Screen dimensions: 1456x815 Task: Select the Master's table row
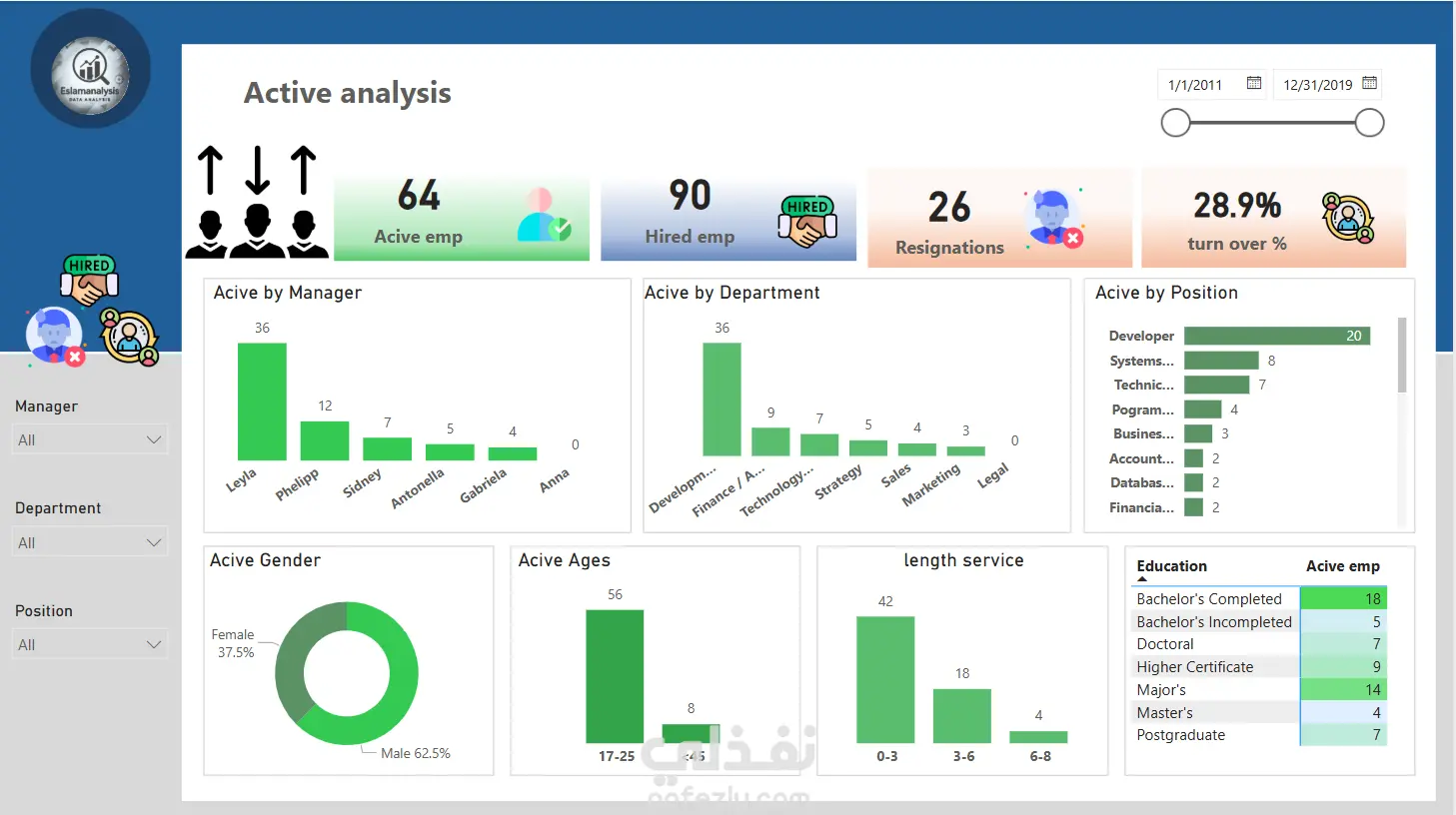pyautogui.click(x=1260, y=712)
